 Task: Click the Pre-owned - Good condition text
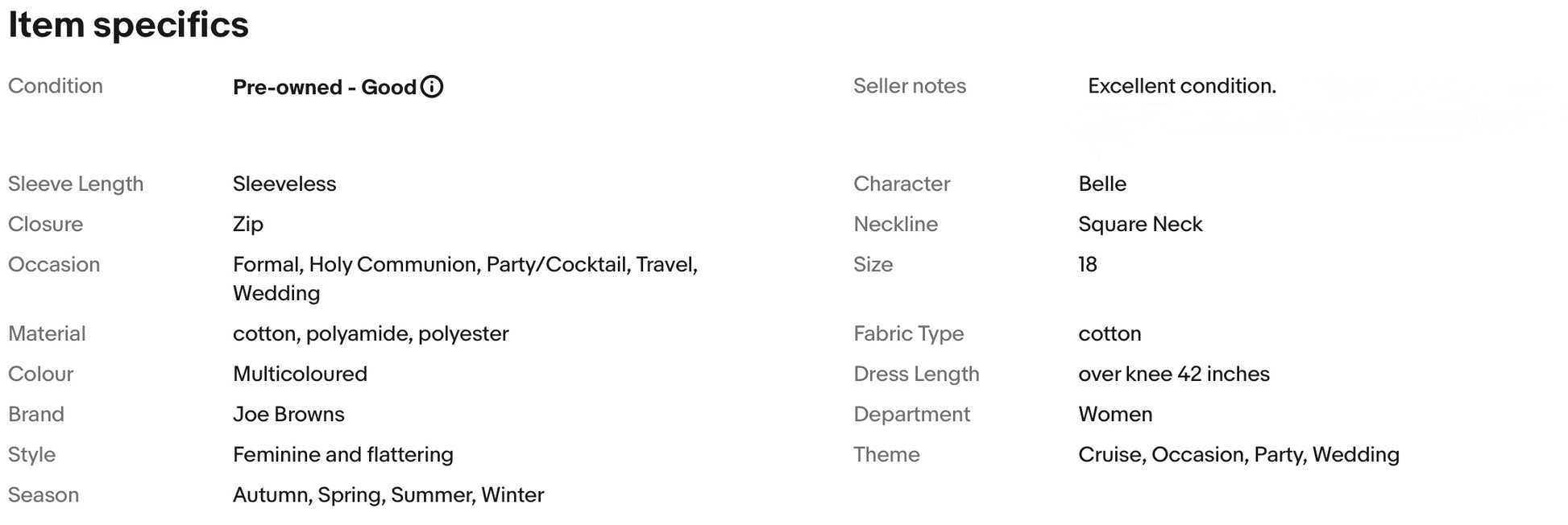point(324,87)
